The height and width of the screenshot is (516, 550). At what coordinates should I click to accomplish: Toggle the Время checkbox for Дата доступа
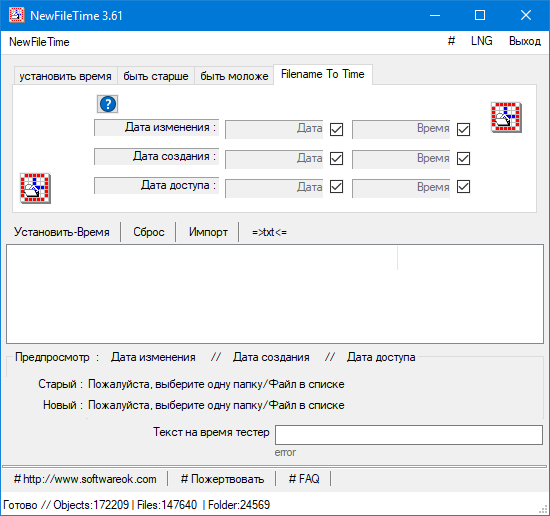463,187
